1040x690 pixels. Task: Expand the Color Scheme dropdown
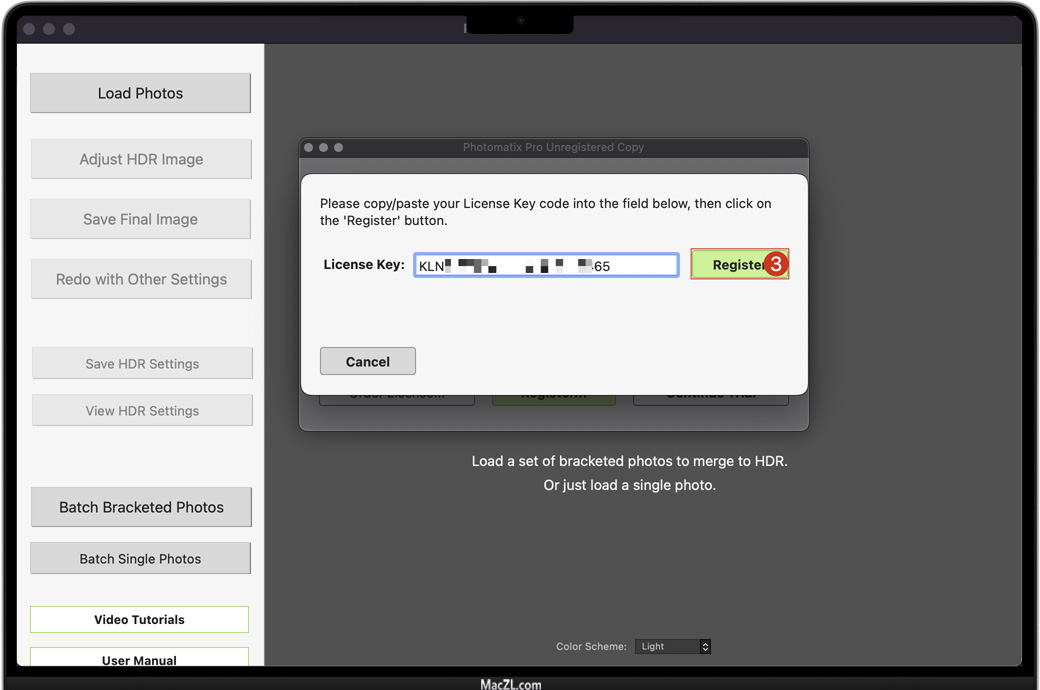(x=673, y=646)
